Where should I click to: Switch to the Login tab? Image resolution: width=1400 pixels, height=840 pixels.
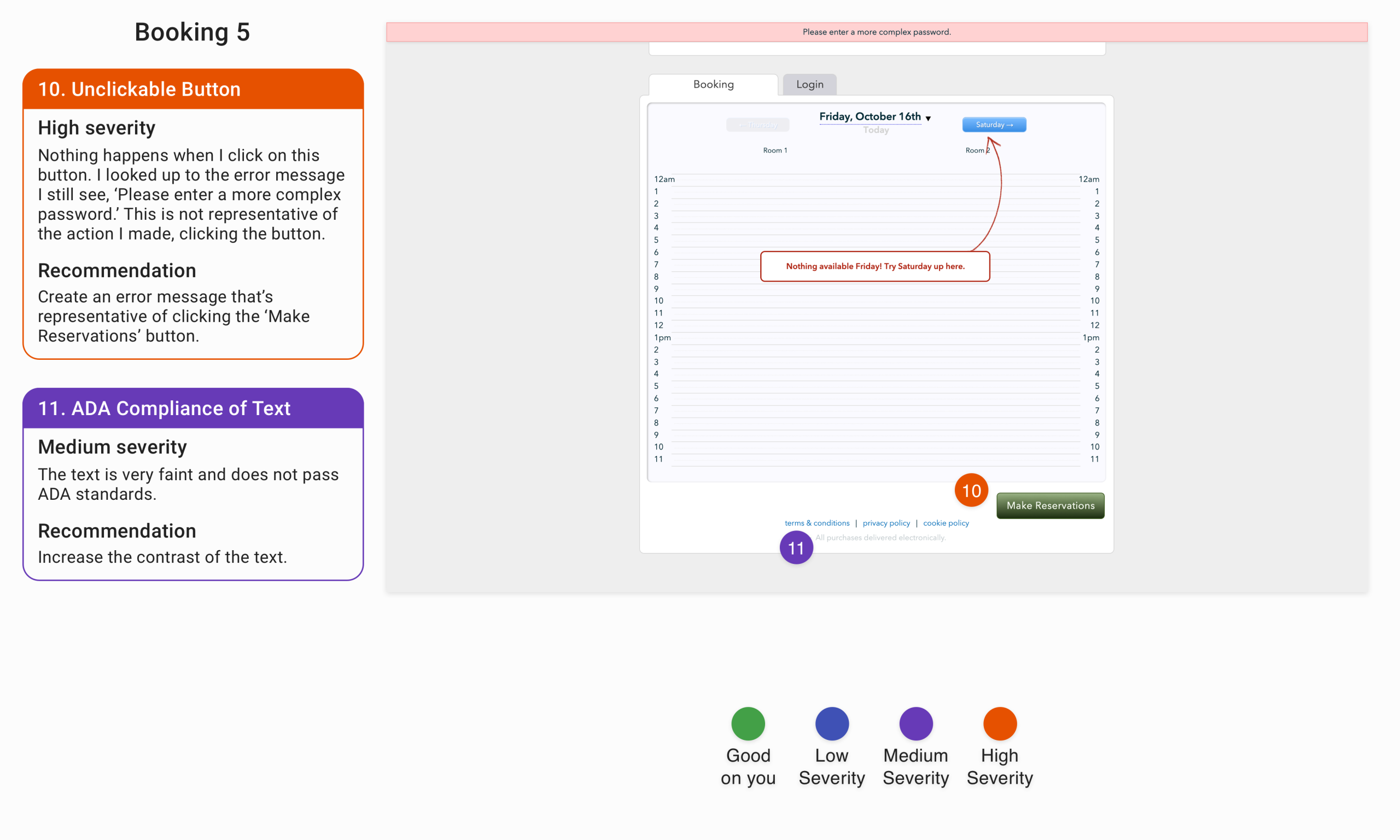pyautogui.click(x=809, y=84)
